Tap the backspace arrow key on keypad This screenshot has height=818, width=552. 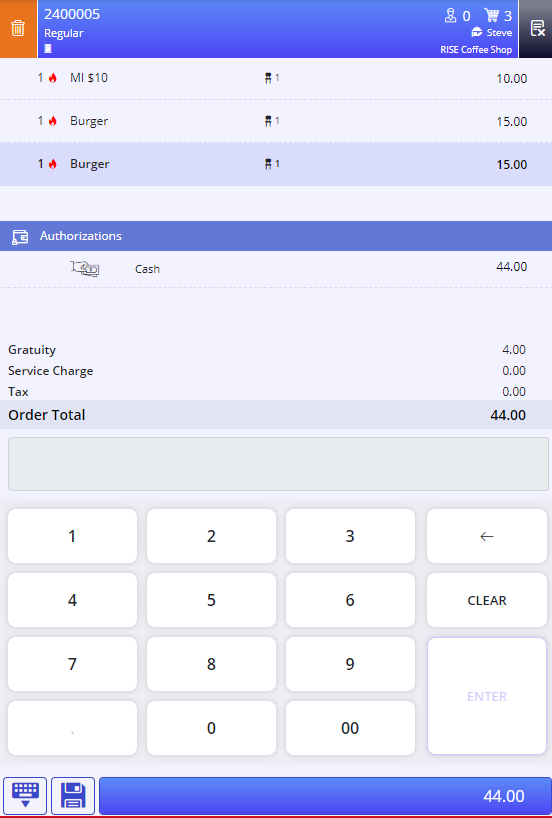click(x=486, y=536)
